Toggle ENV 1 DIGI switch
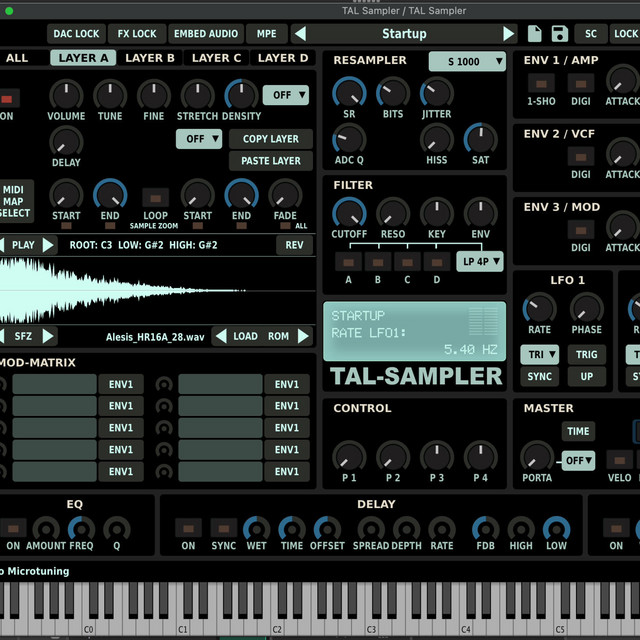The width and height of the screenshot is (640, 640). 581,84
